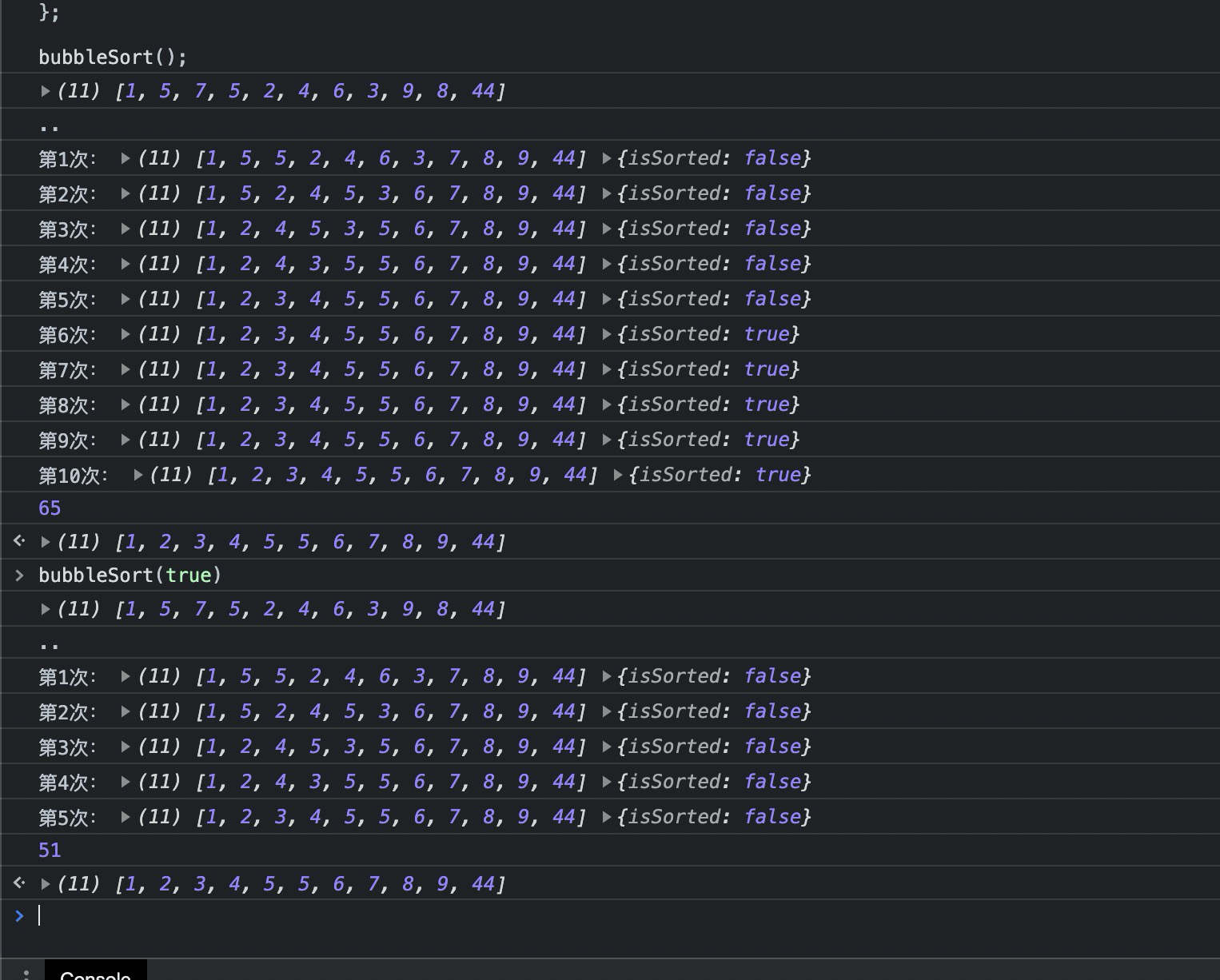
Task: Expand the array in the 第7次 row
Action: coord(126,369)
